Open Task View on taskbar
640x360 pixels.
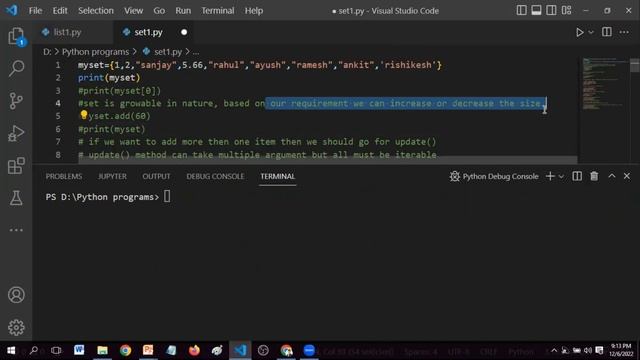click(x=56, y=350)
